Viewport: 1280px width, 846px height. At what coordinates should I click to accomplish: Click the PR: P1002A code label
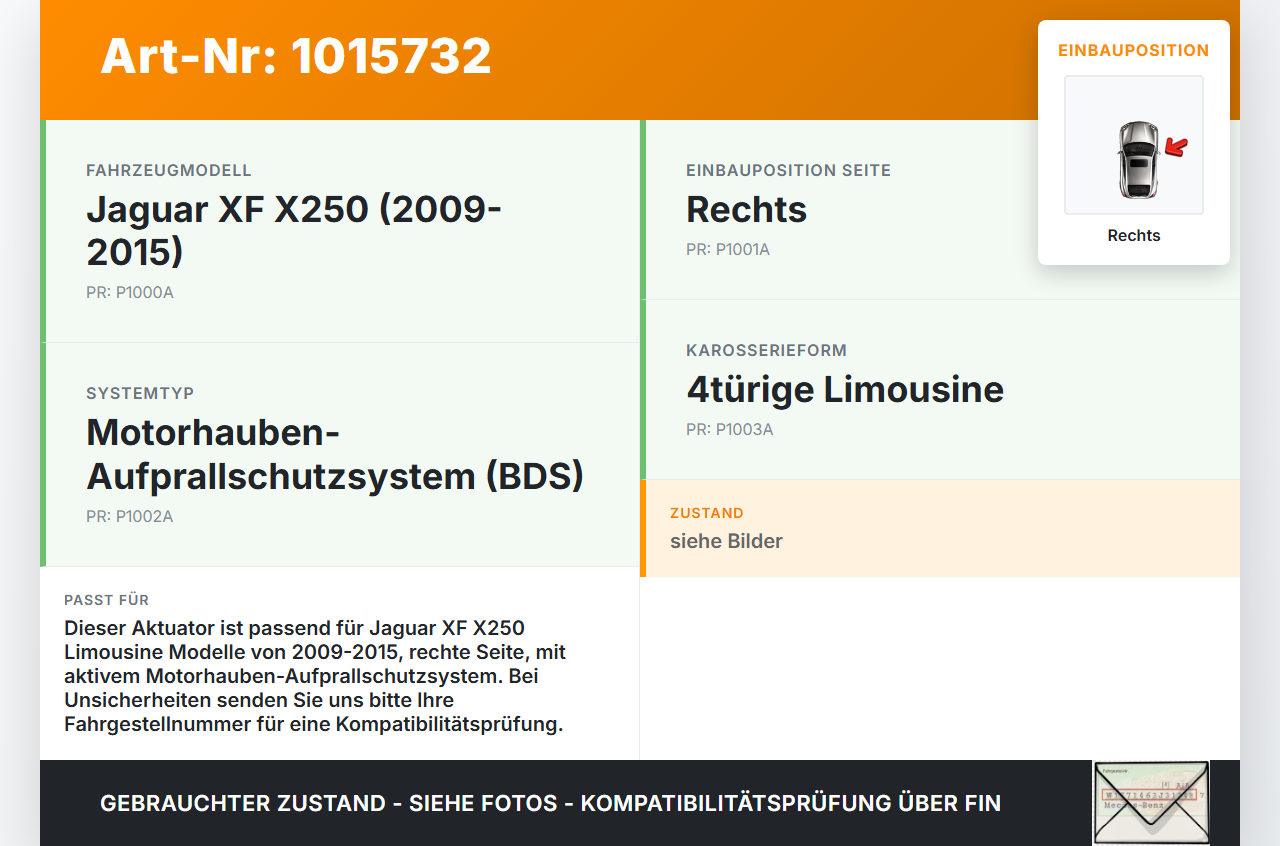pos(130,516)
